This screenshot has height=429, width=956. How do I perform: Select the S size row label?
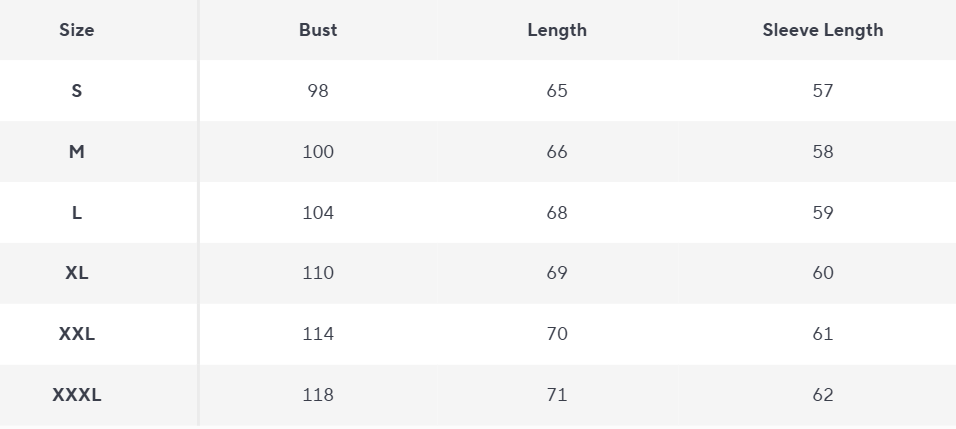click(x=77, y=91)
